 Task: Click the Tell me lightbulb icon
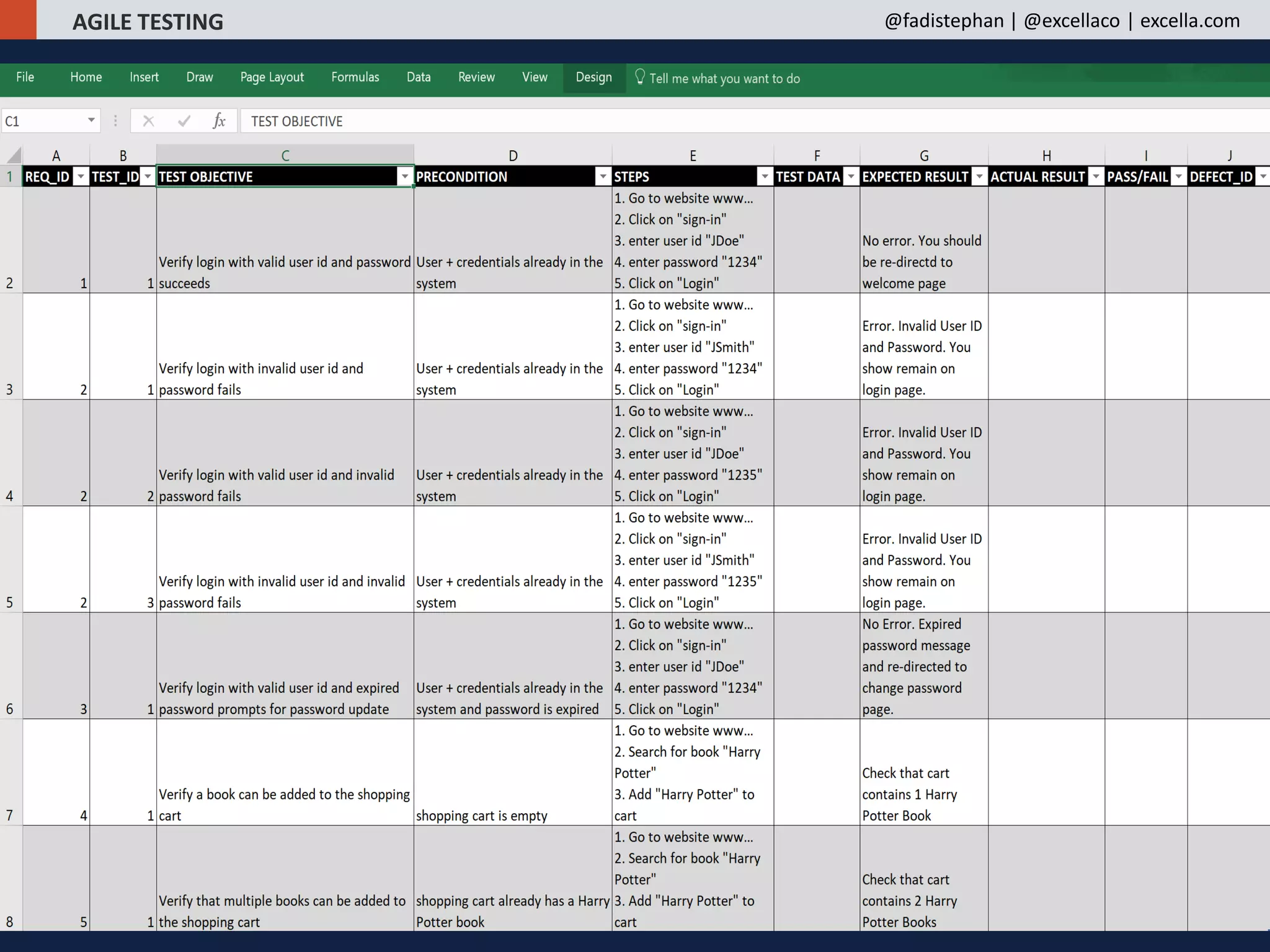[640, 77]
